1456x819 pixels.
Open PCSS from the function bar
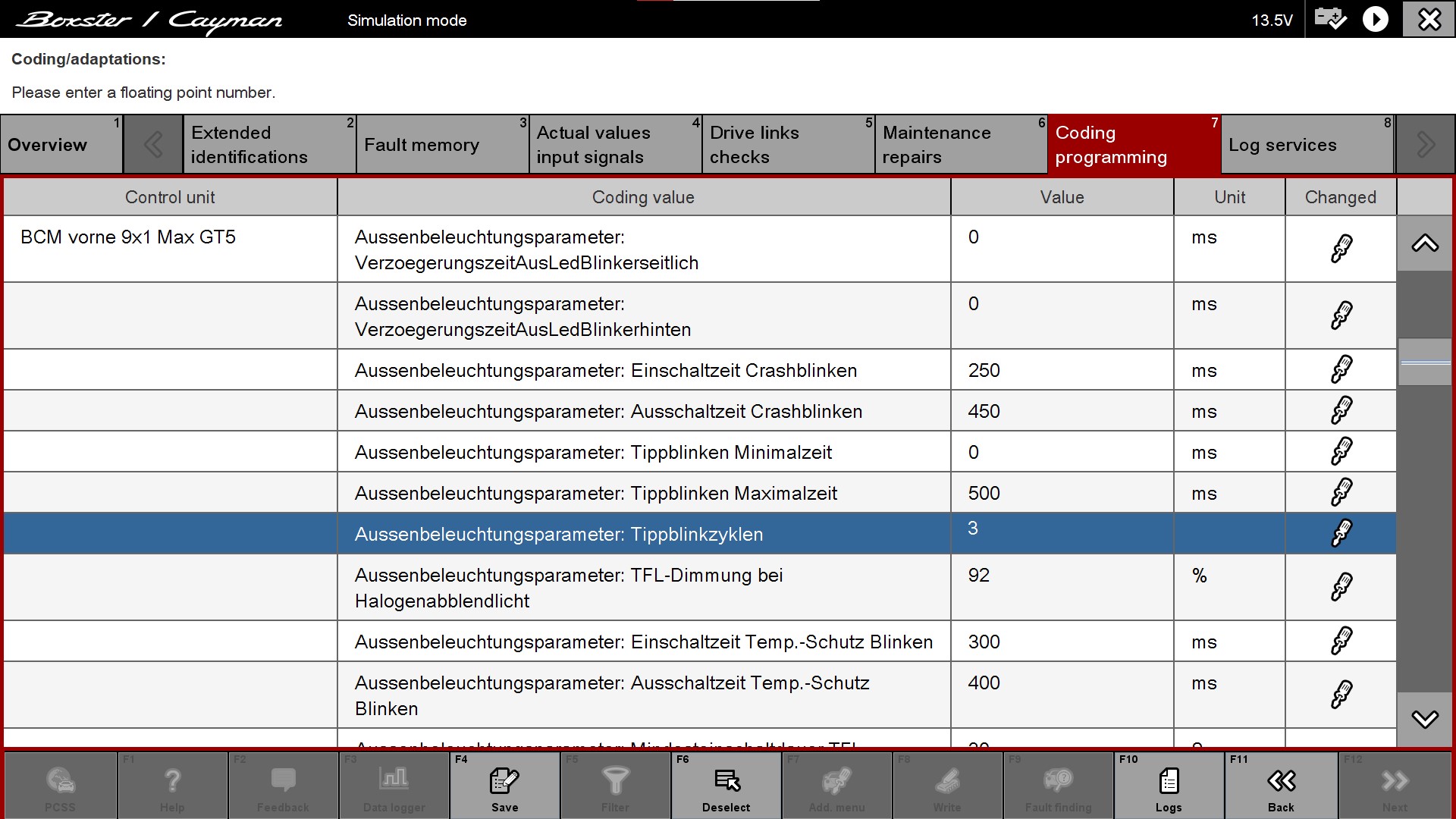point(60,785)
